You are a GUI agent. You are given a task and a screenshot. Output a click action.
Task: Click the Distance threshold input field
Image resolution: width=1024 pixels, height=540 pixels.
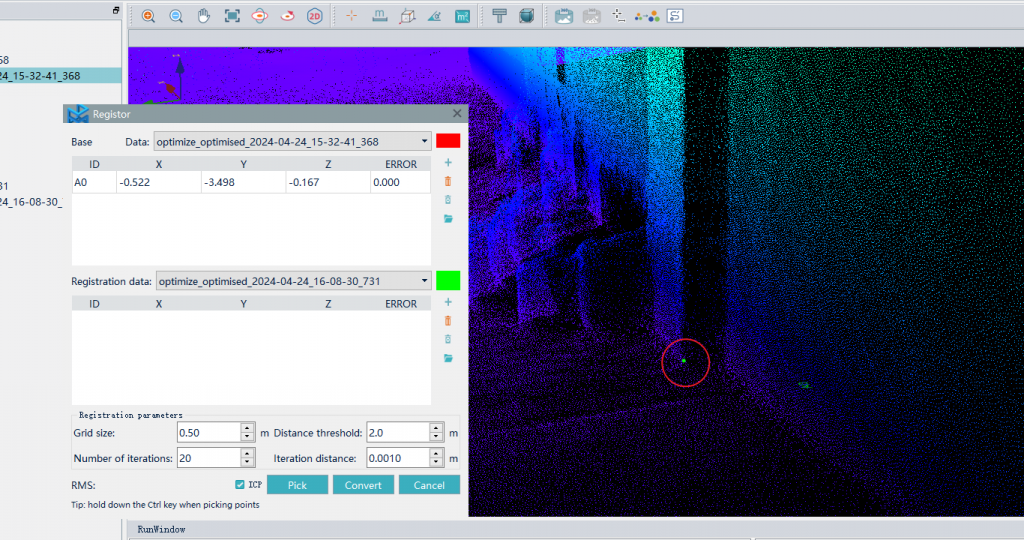(397, 432)
